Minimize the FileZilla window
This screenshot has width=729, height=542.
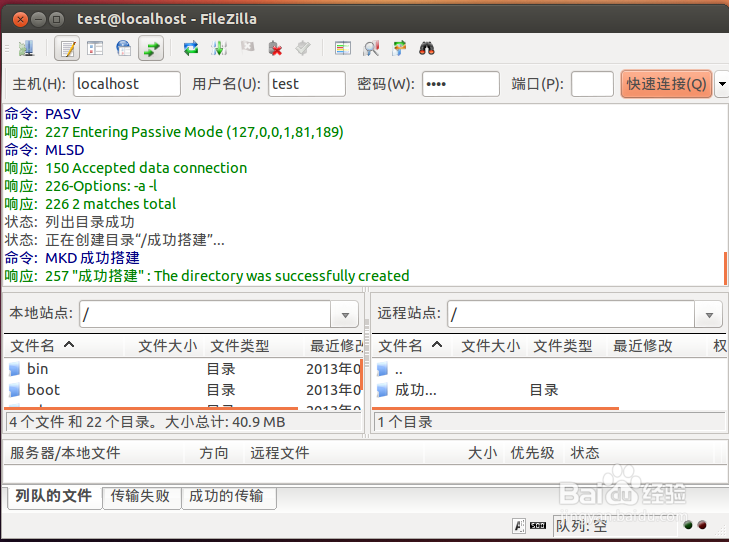tap(38, 20)
